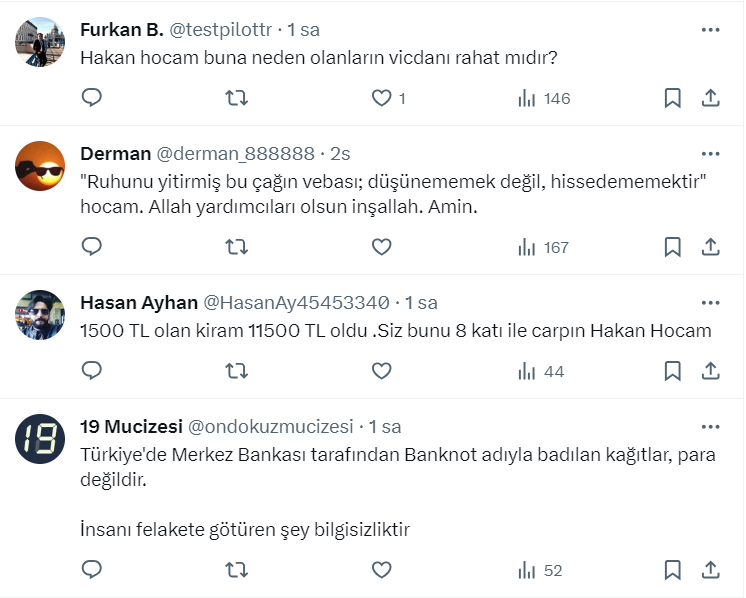Retweet Hasan Ayhan's post
746x598 pixels.
(236, 371)
